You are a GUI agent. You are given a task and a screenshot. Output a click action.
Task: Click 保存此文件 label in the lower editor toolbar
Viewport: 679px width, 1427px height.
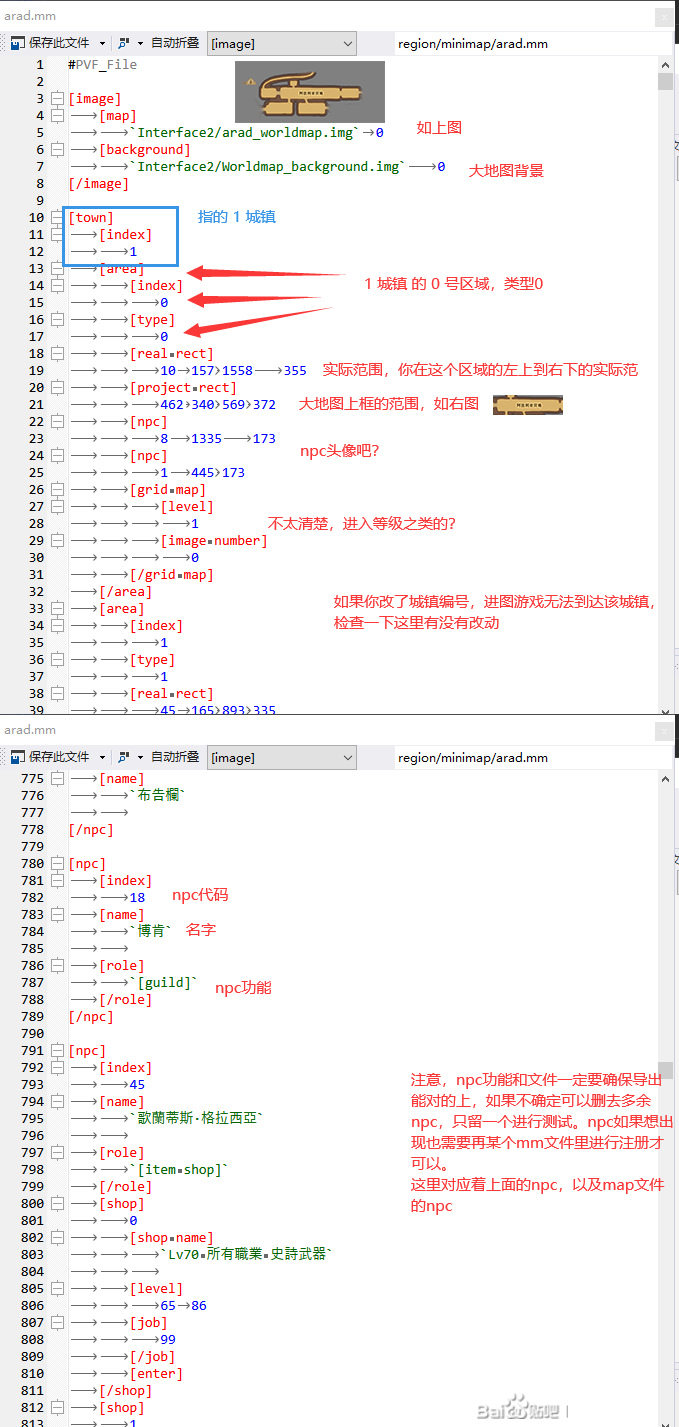59,757
